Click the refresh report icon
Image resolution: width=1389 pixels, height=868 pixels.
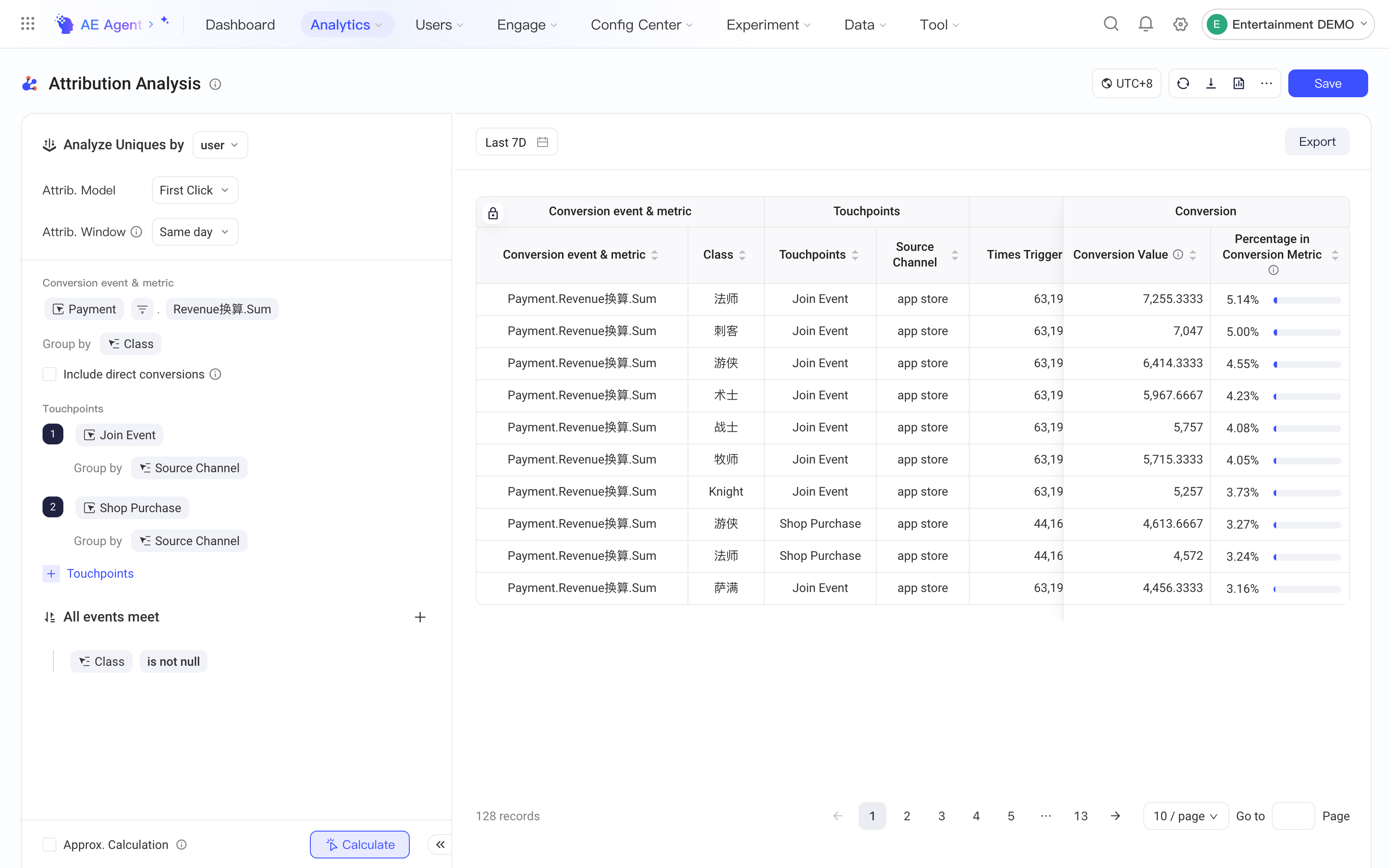(x=1183, y=83)
